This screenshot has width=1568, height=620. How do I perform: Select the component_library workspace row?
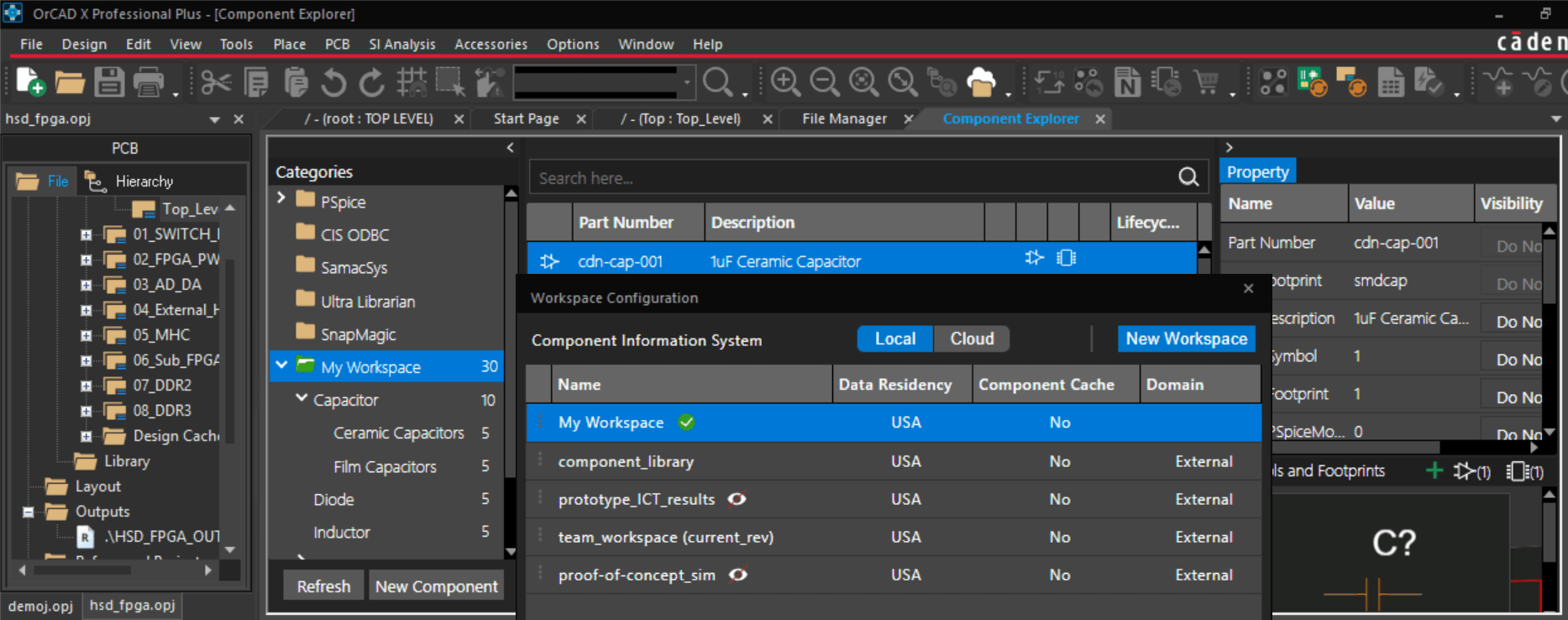point(894,461)
